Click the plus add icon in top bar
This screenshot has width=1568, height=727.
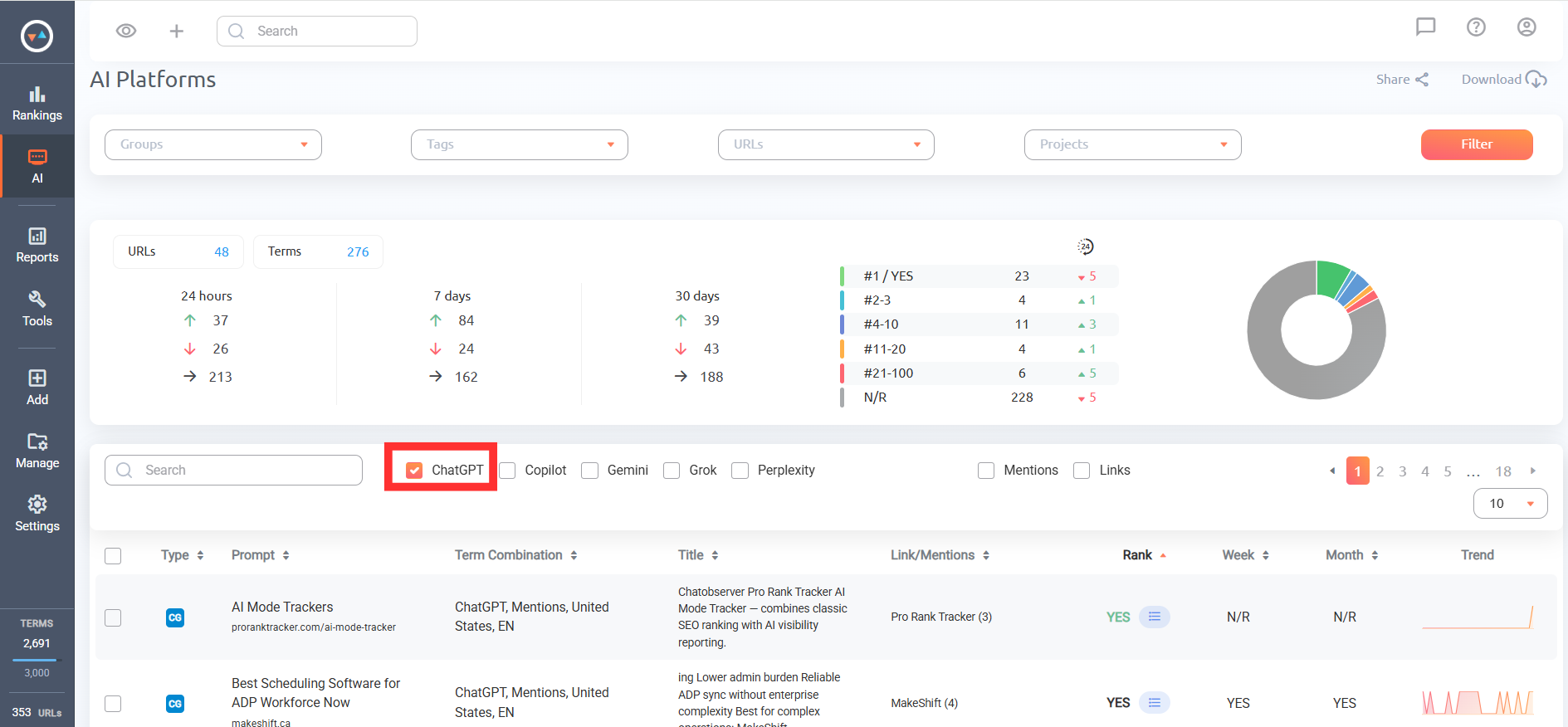(177, 31)
